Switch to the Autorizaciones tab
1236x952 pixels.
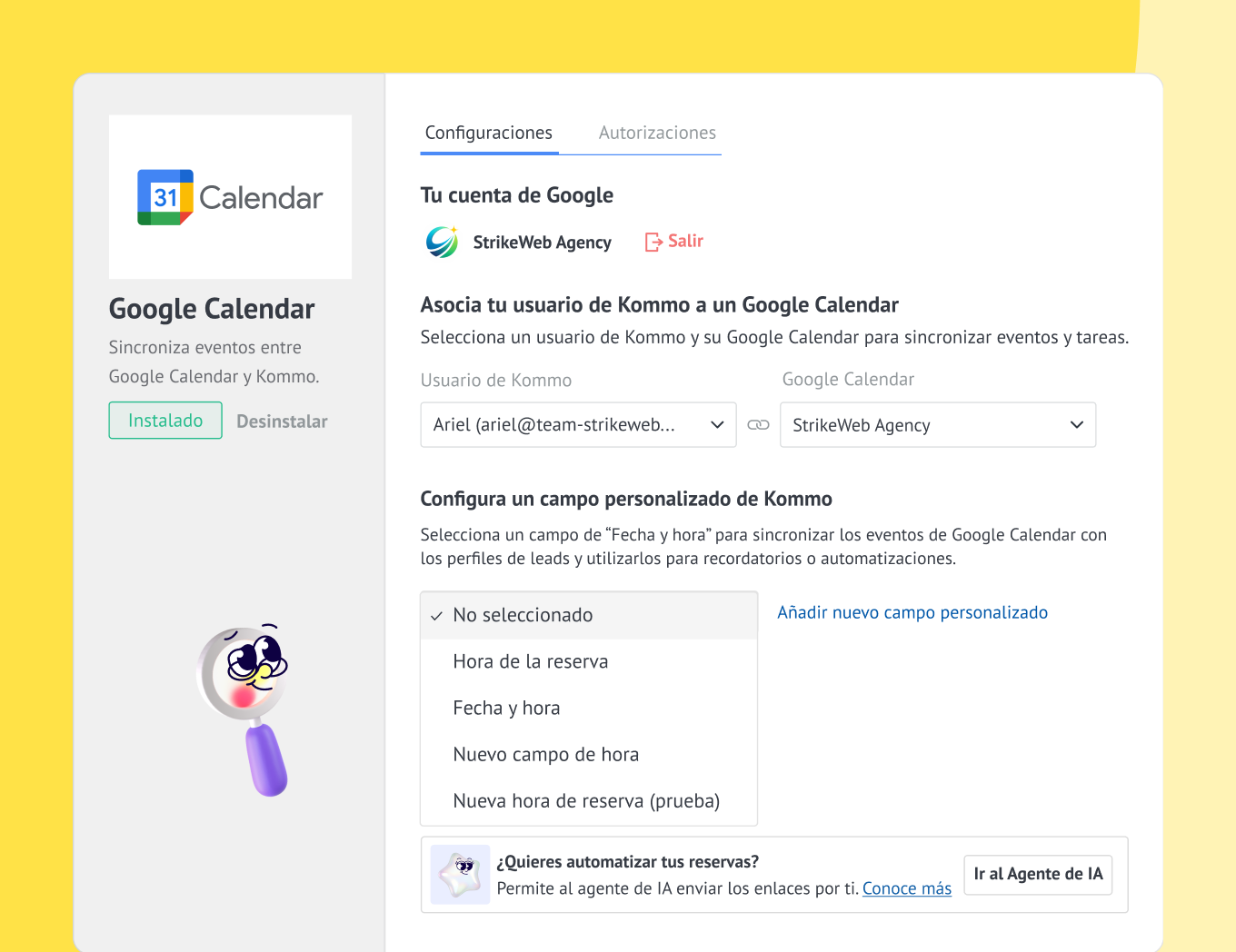click(x=657, y=133)
